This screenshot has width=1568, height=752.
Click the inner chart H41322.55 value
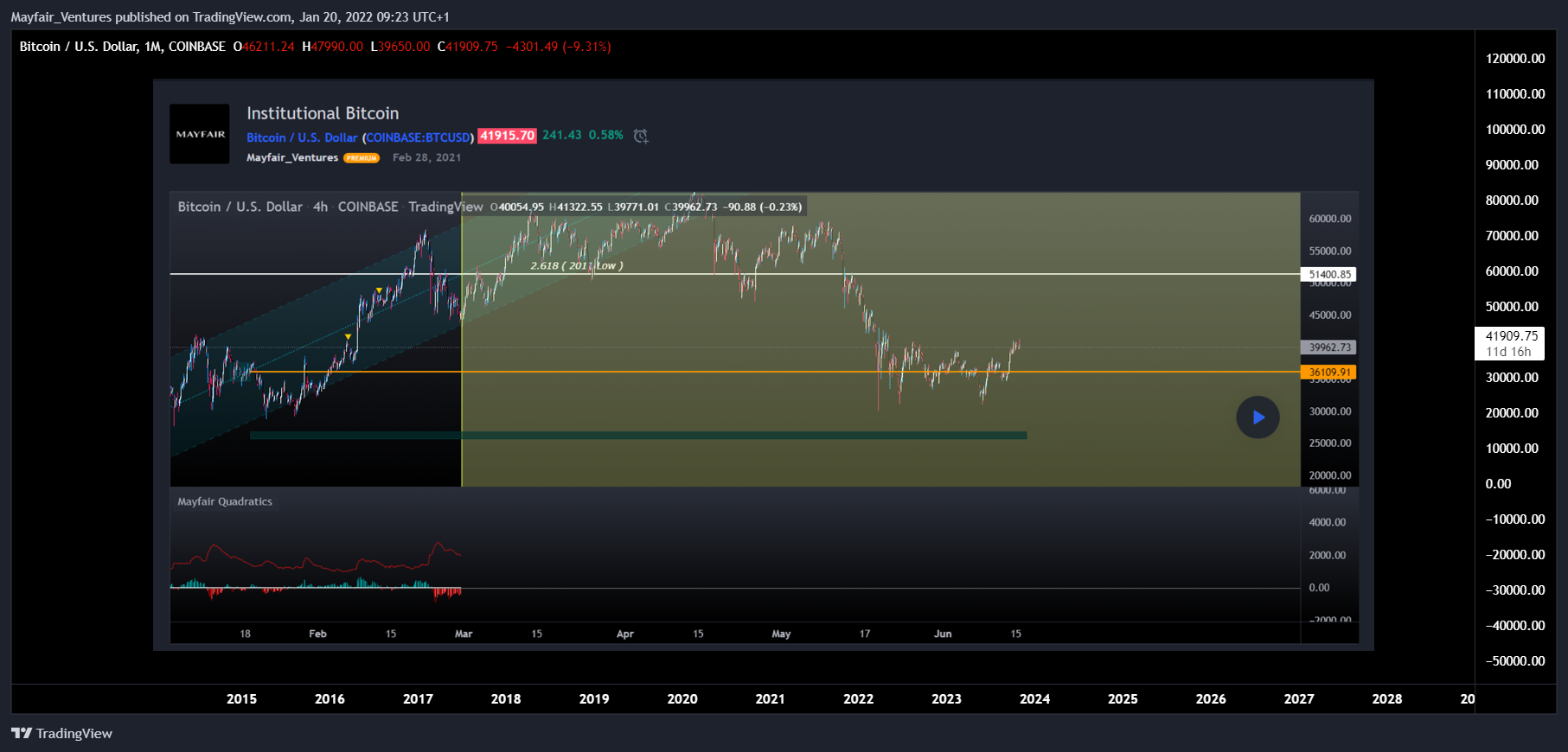point(575,207)
